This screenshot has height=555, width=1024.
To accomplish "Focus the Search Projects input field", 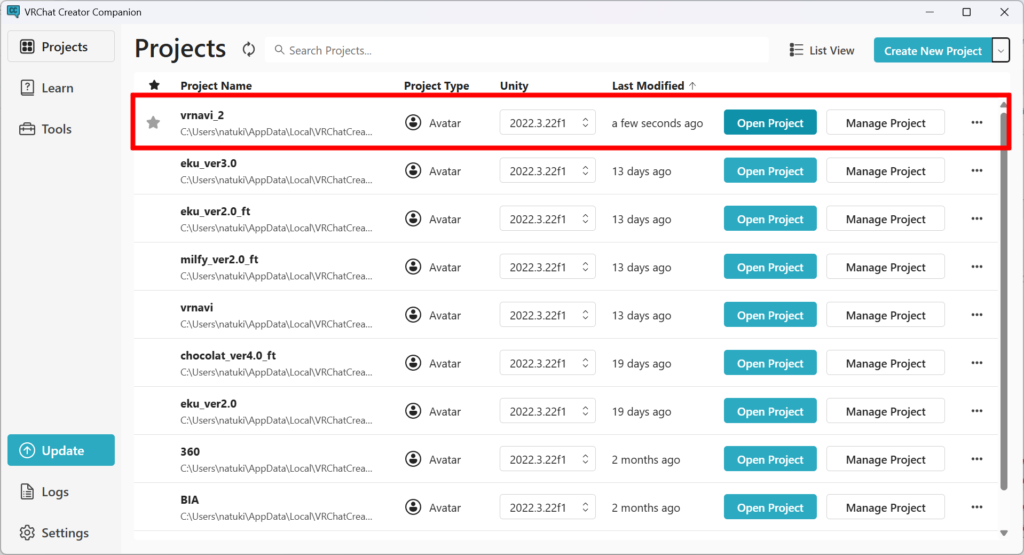I will [x=520, y=50].
